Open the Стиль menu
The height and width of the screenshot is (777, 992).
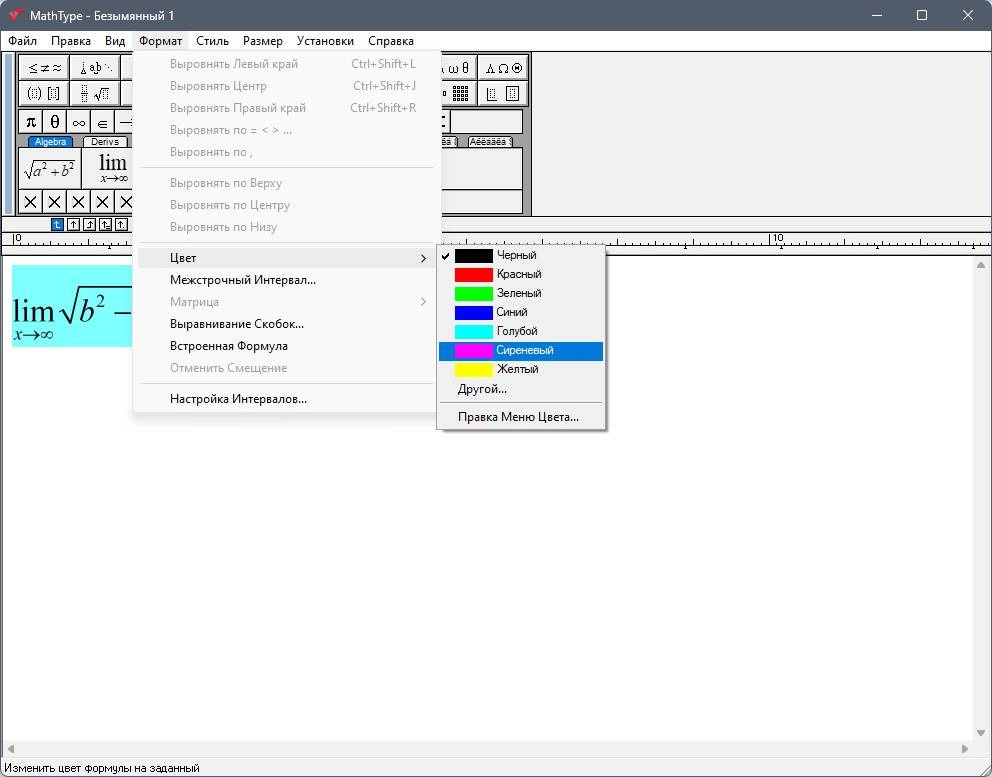click(x=212, y=40)
